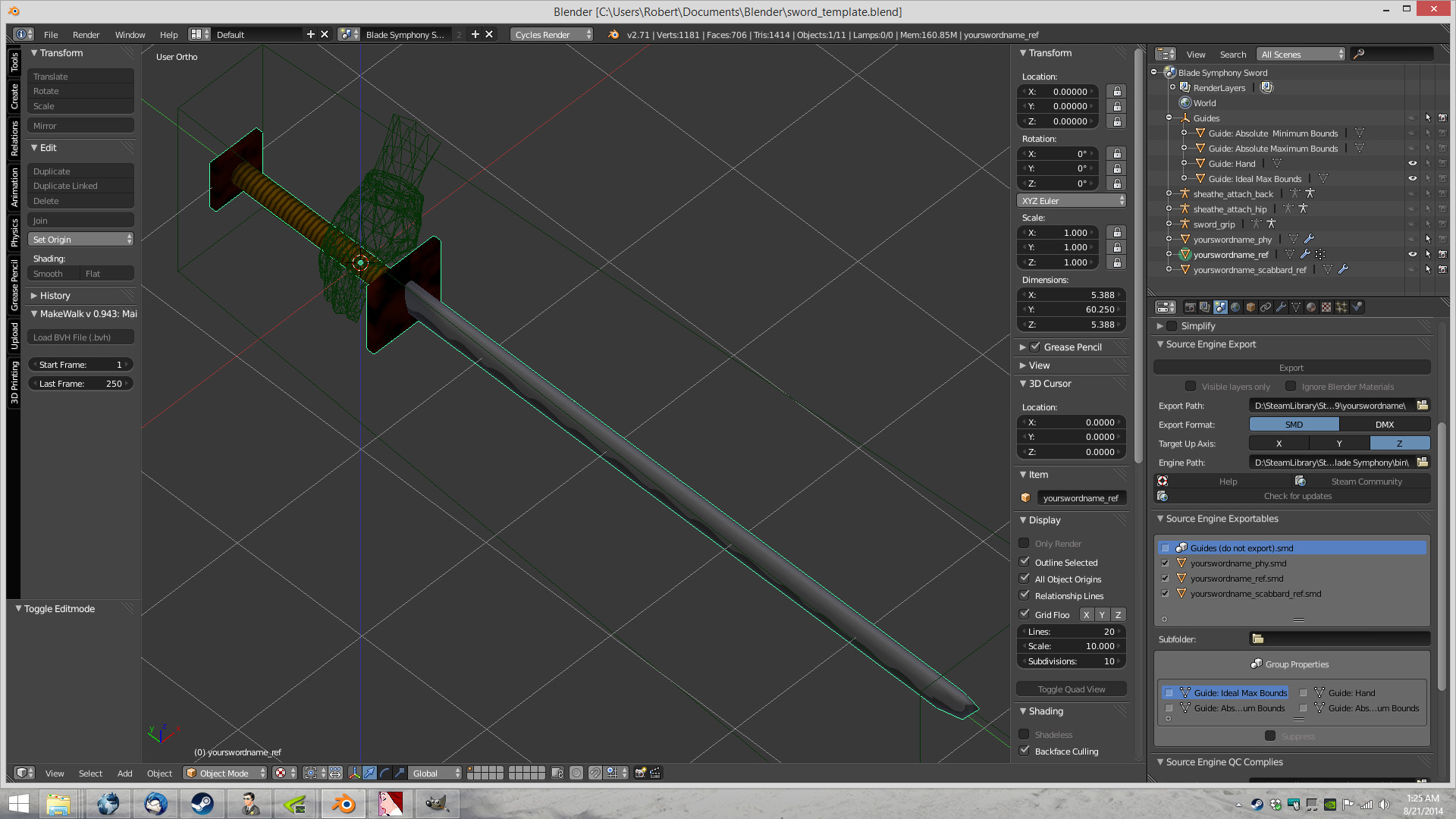The width and height of the screenshot is (1456, 819).
Task: Hide Guide: Hand using its eye icon
Action: [1412, 164]
